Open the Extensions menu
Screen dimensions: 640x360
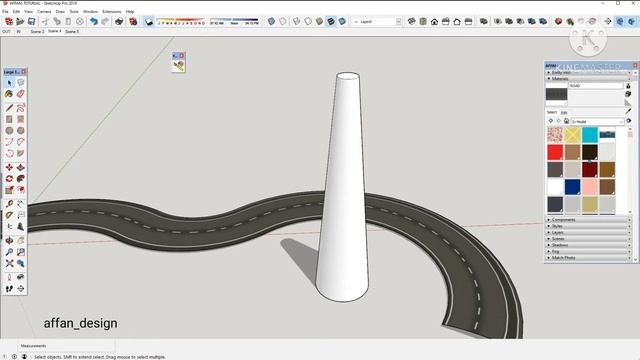111,11
